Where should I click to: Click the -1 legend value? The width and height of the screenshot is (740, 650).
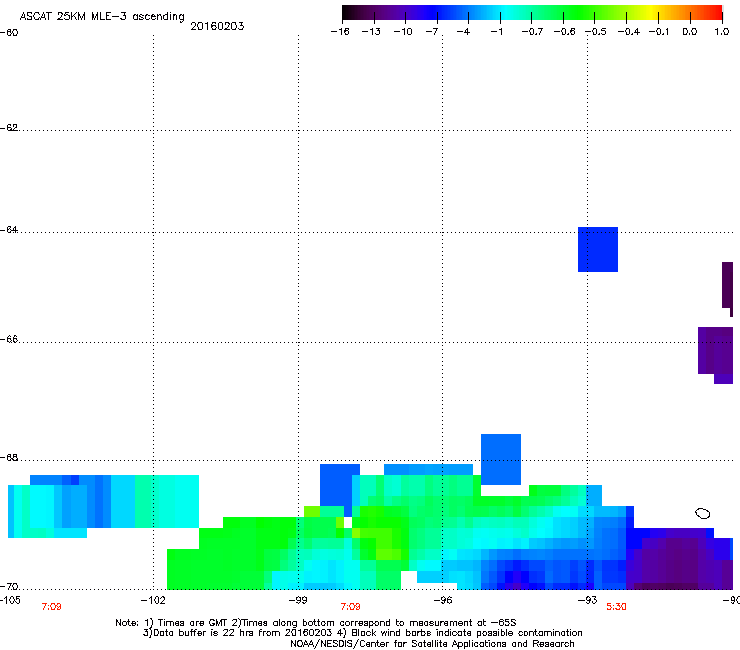pos(496,32)
